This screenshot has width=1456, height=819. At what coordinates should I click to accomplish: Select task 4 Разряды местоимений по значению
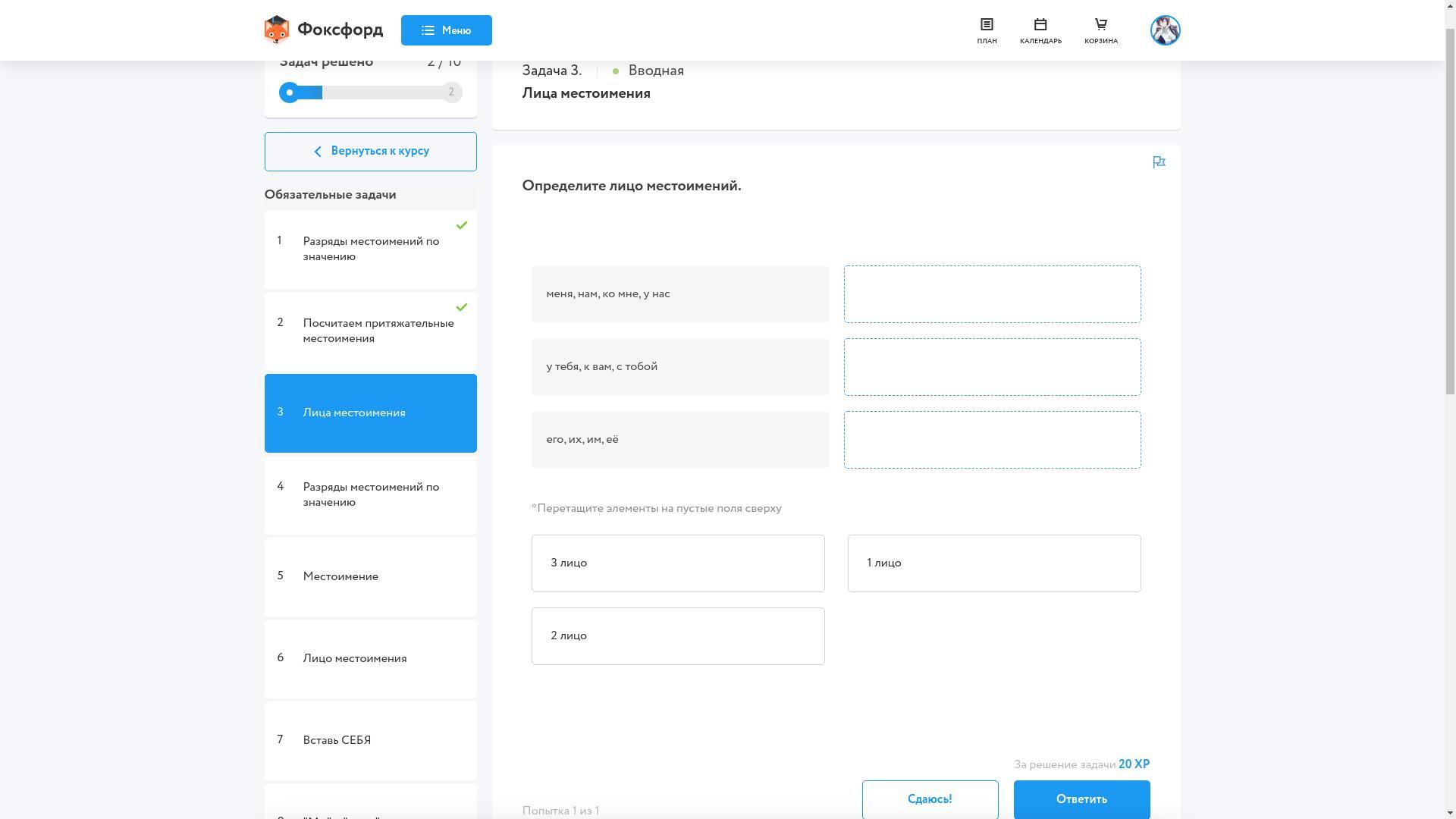(370, 494)
